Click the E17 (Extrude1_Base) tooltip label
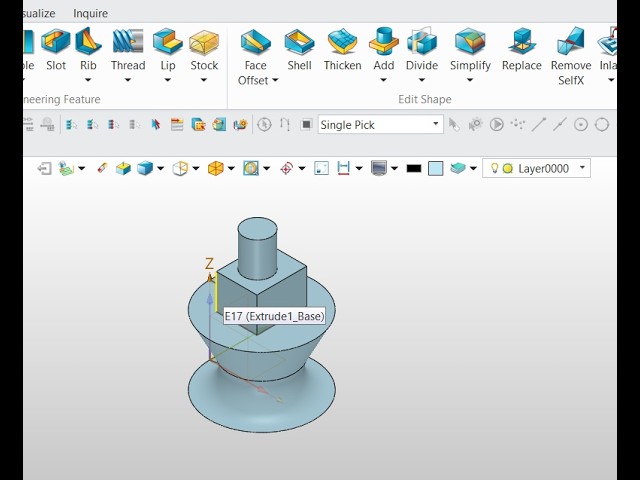The height and width of the screenshot is (480, 640). (x=274, y=316)
